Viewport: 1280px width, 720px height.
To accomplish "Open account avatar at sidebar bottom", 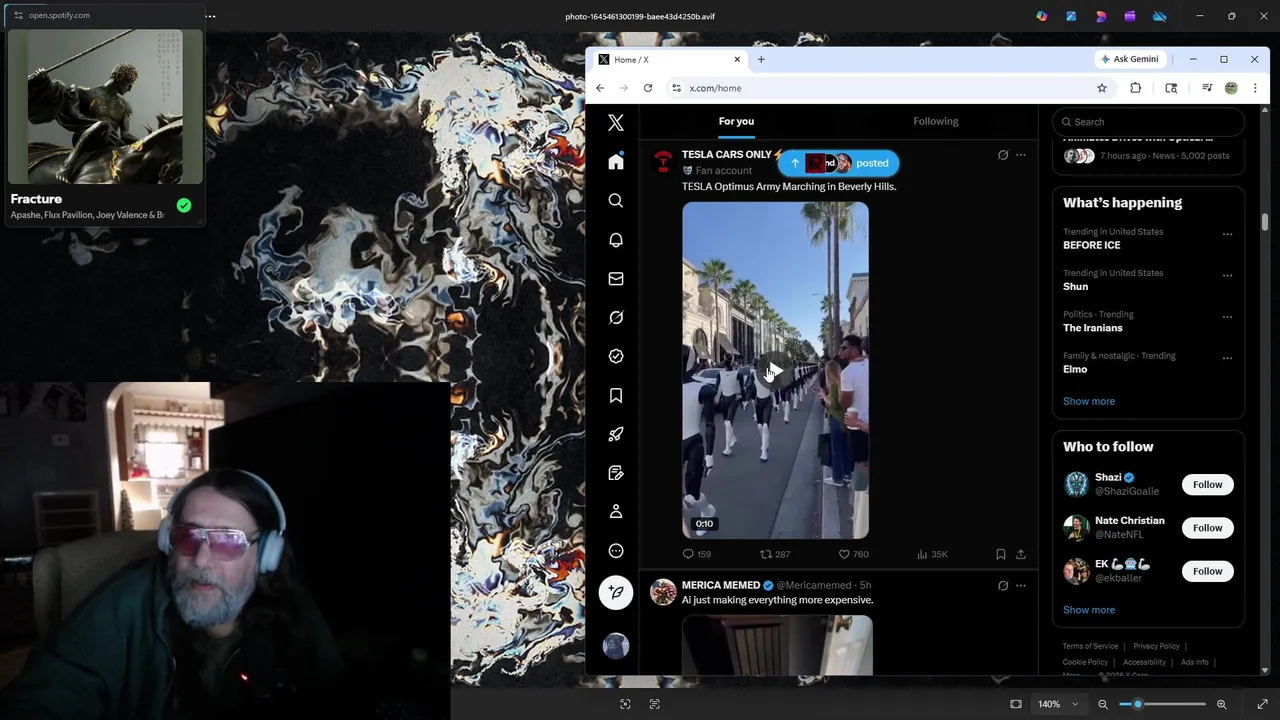I will tap(616, 645).
